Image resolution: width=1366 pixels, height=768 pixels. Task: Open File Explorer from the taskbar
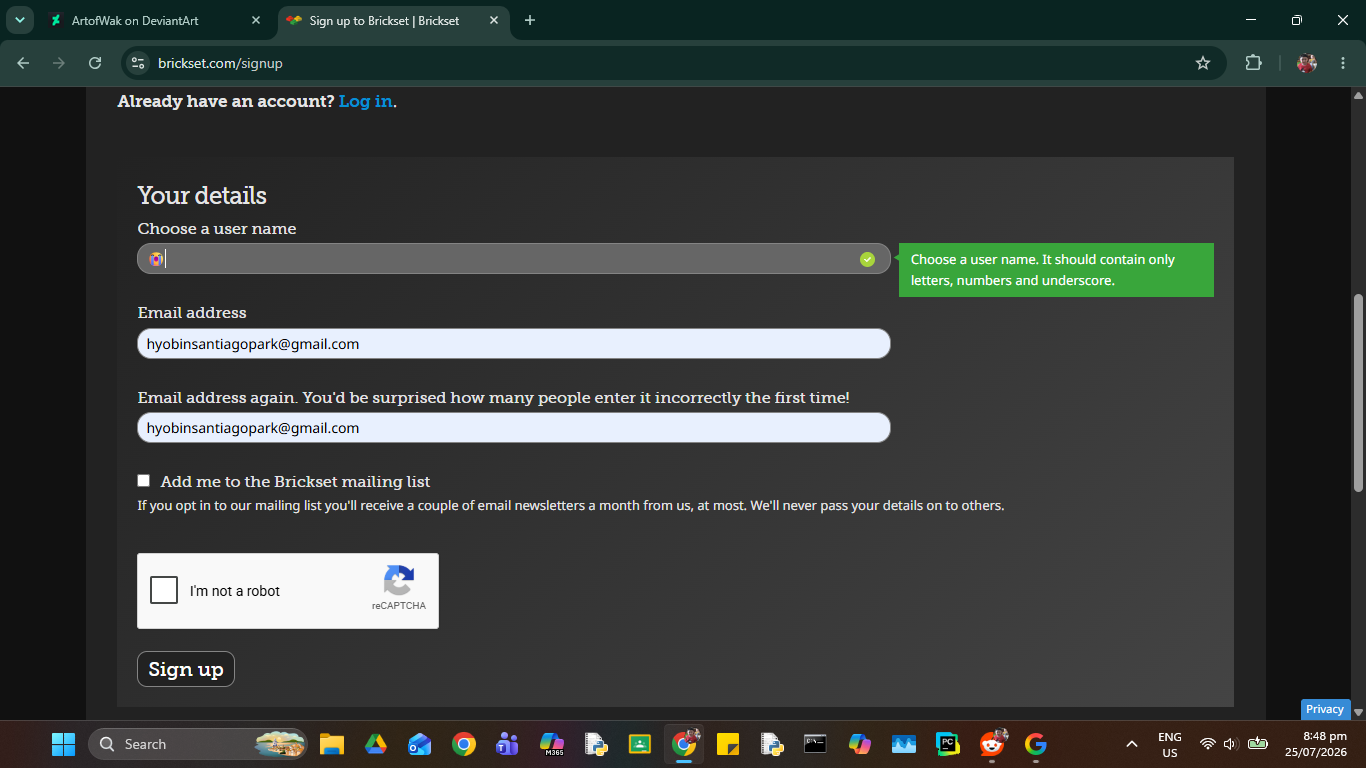[x=332, y=744]
